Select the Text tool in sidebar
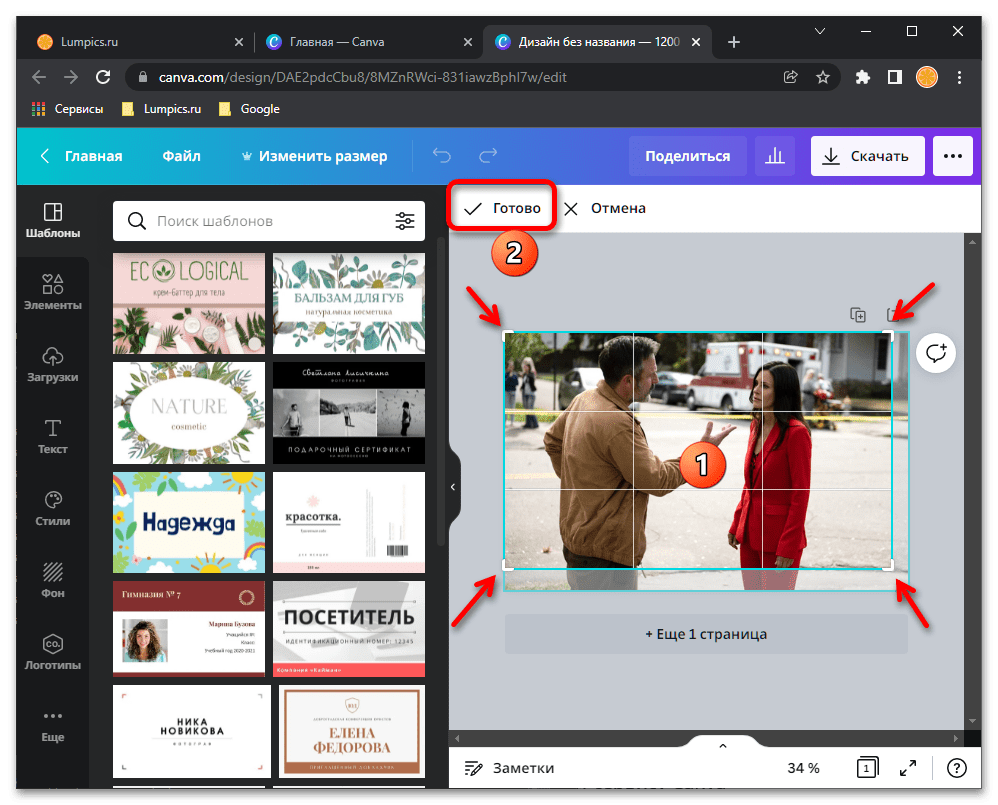 53,436
